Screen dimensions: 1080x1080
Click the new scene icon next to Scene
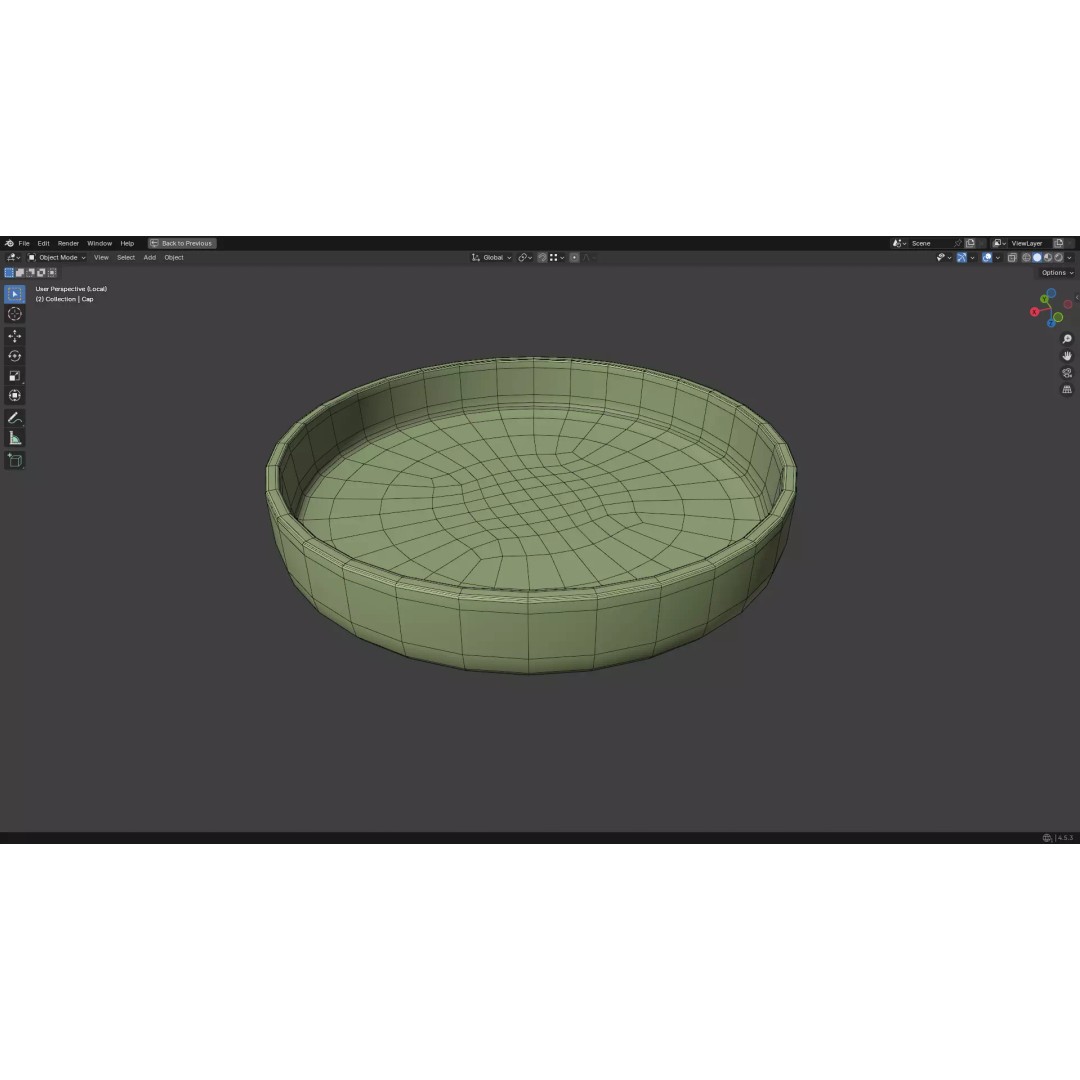pyautogui.click(x=970, y=243)
